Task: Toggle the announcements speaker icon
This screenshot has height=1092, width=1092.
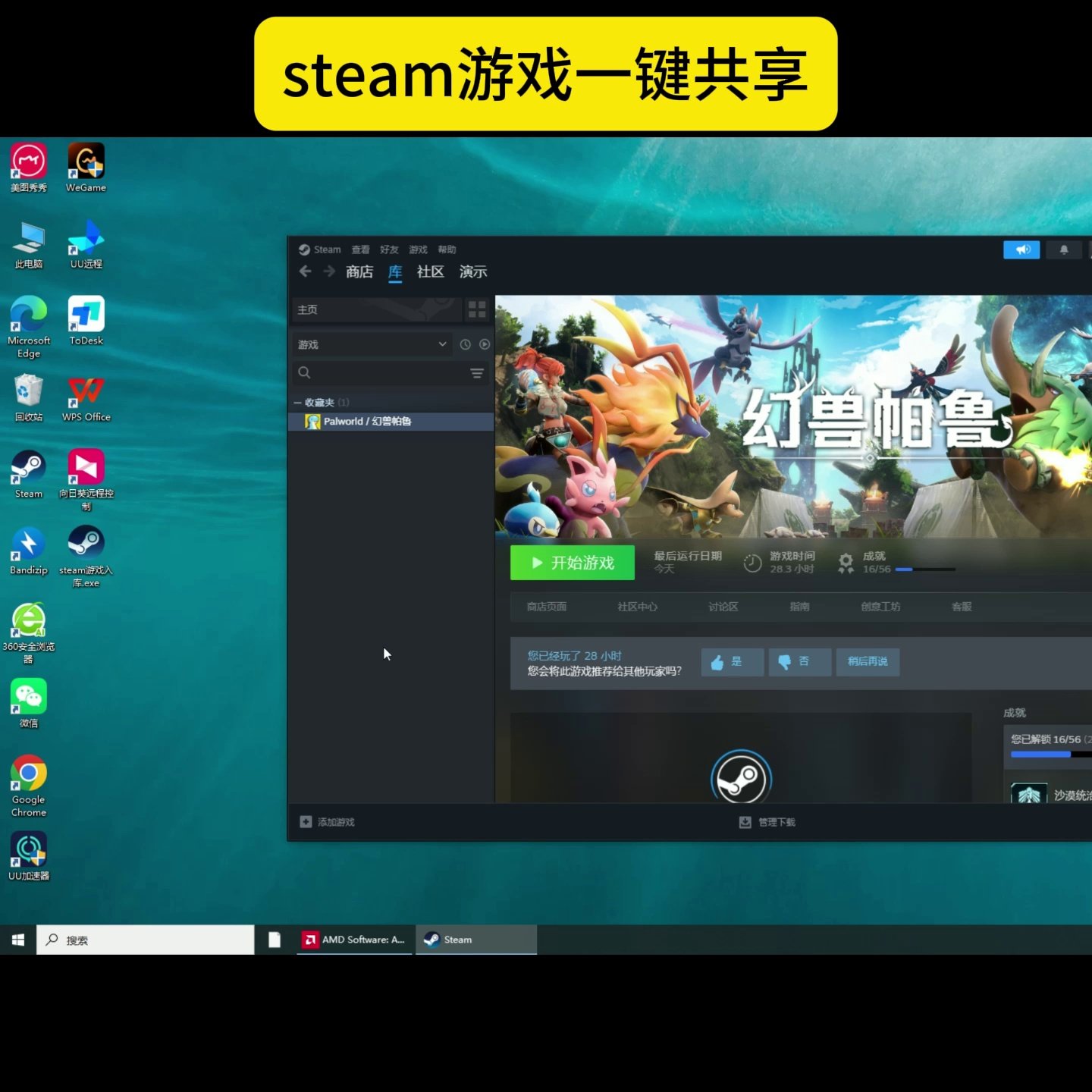Action: pos(1021,249)
